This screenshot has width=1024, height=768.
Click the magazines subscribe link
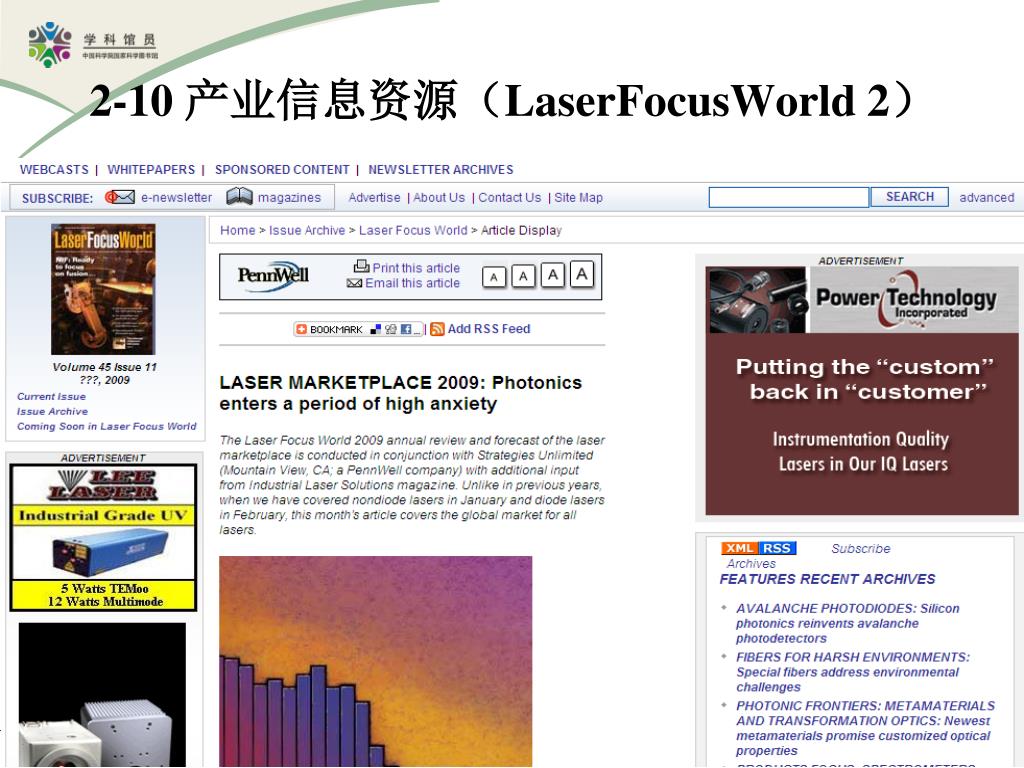pos(289,197)
